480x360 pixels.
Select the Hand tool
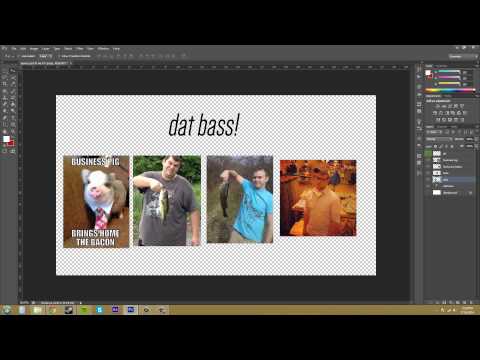(x=4, y=132)
